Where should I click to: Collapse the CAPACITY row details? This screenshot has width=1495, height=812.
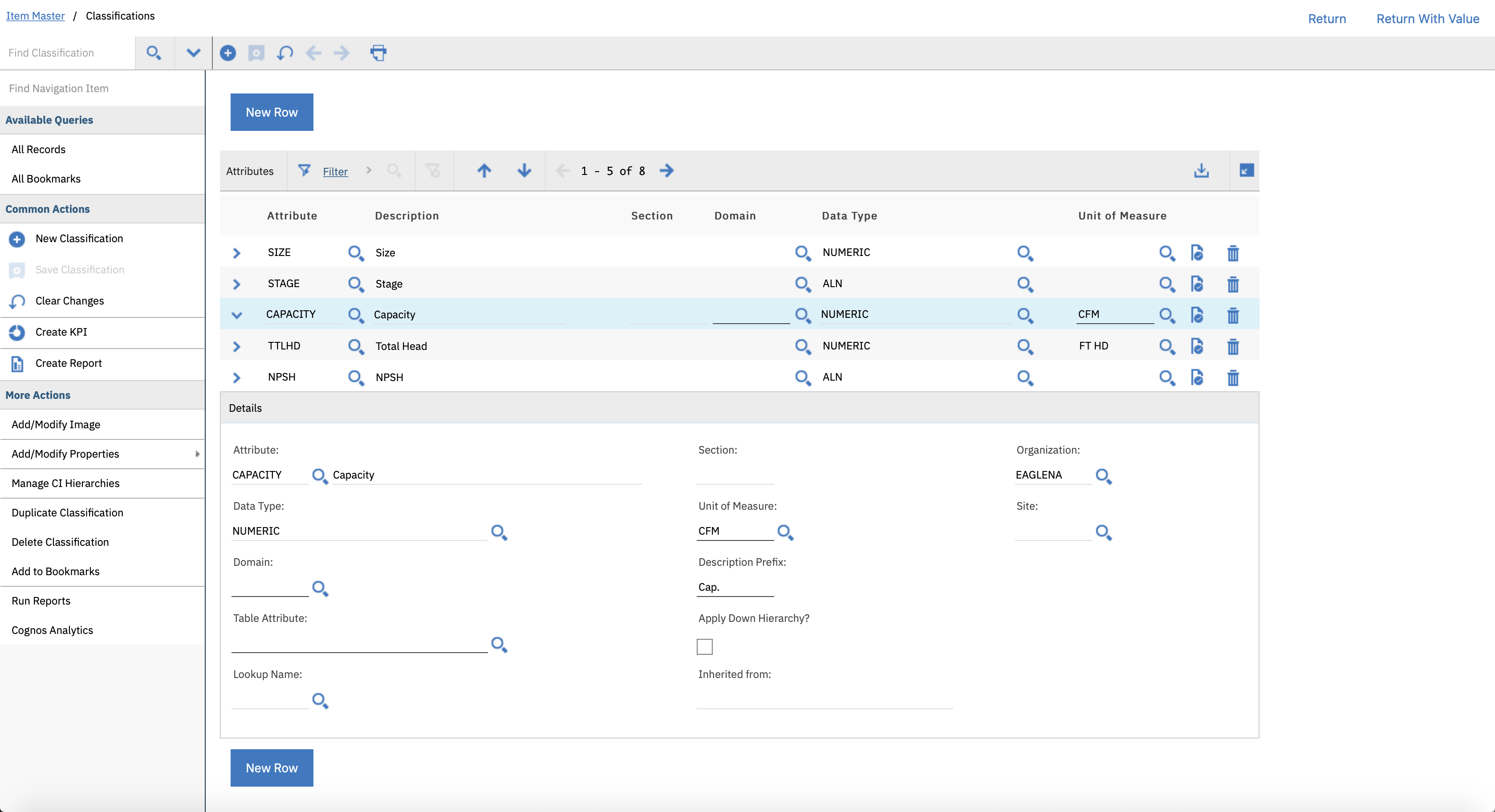(x=236, y=315)
